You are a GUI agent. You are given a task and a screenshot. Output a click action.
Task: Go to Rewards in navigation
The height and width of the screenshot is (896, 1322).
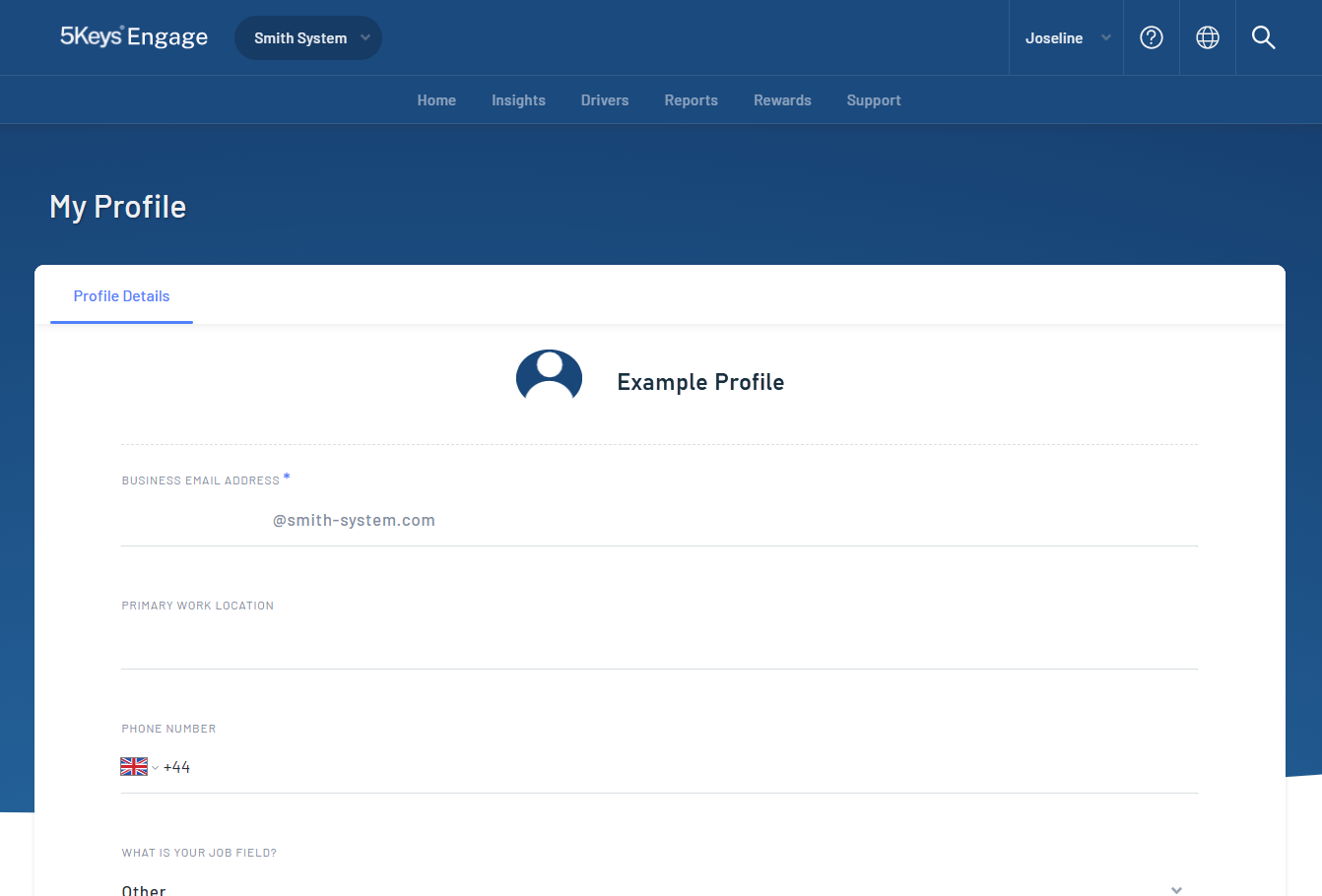pos(782,100)
